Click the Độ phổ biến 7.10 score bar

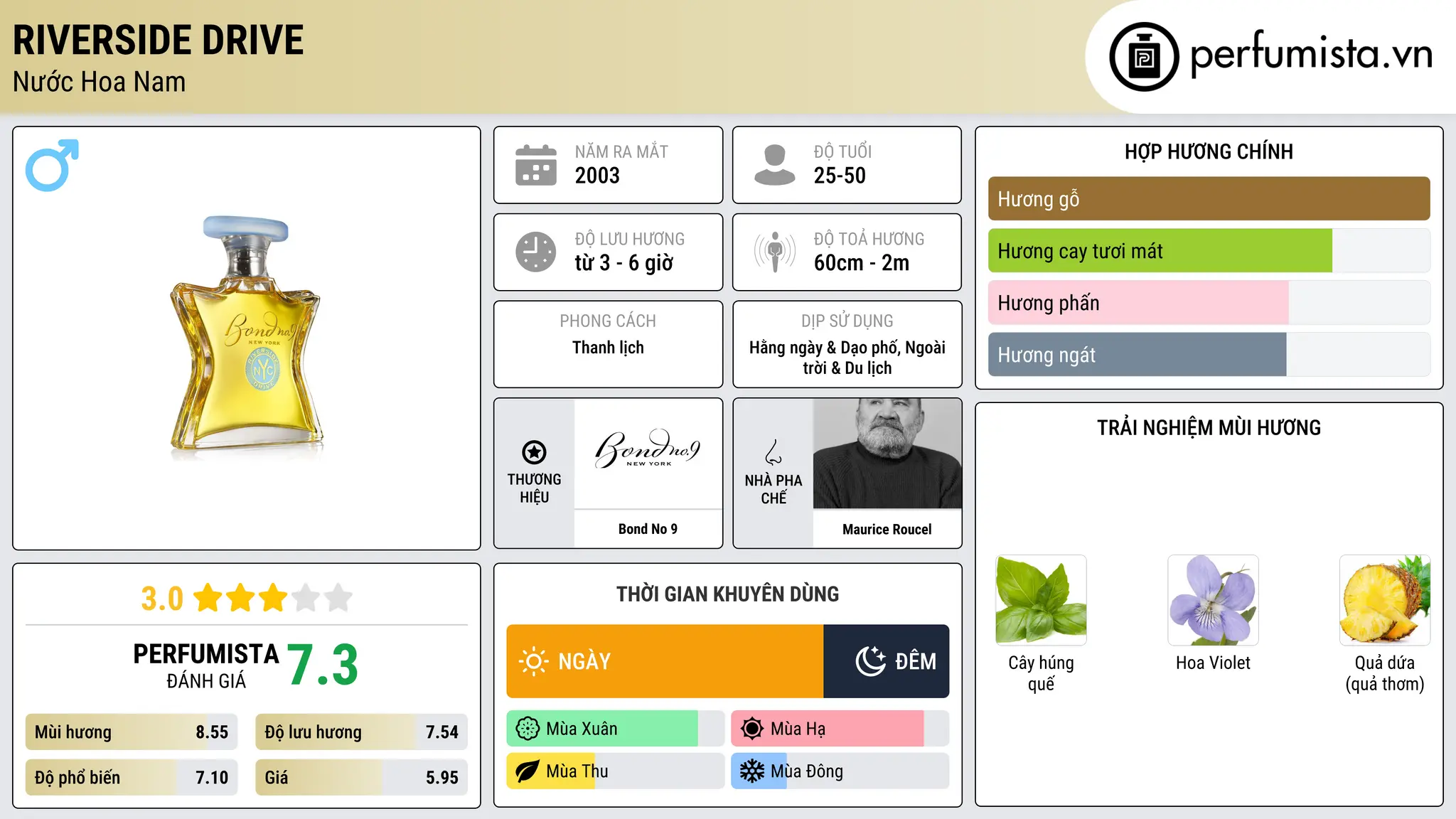132,778
